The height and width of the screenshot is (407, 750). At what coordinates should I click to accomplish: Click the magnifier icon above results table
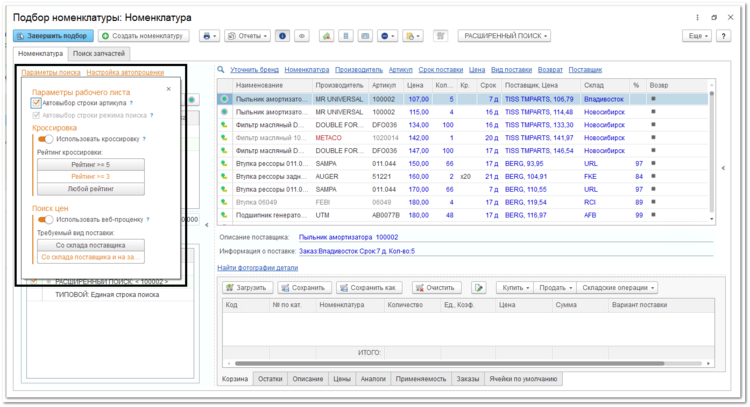tap(221, 69)
